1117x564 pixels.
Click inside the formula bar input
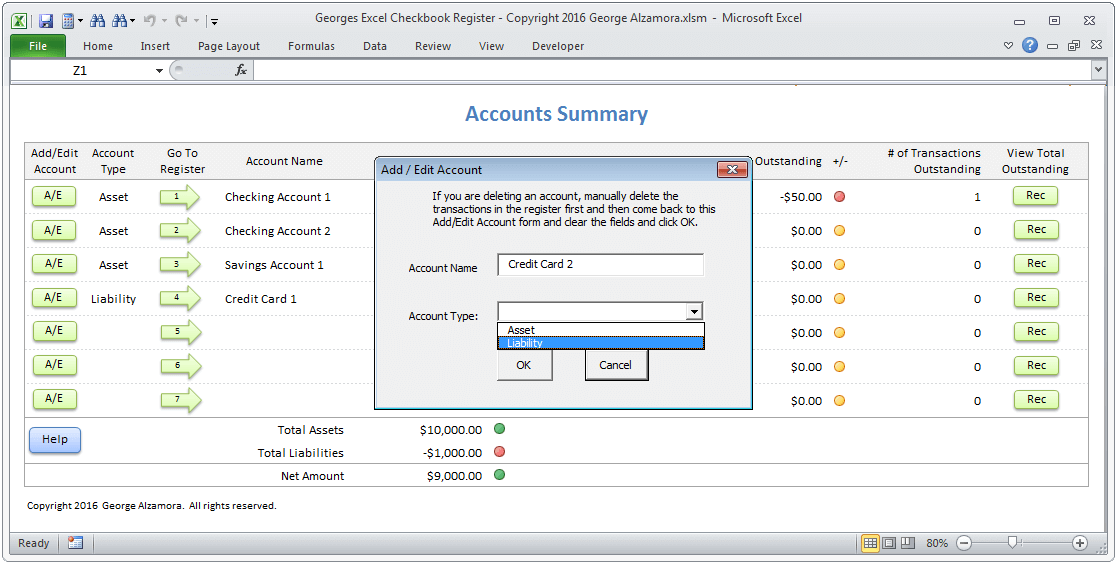672,70
